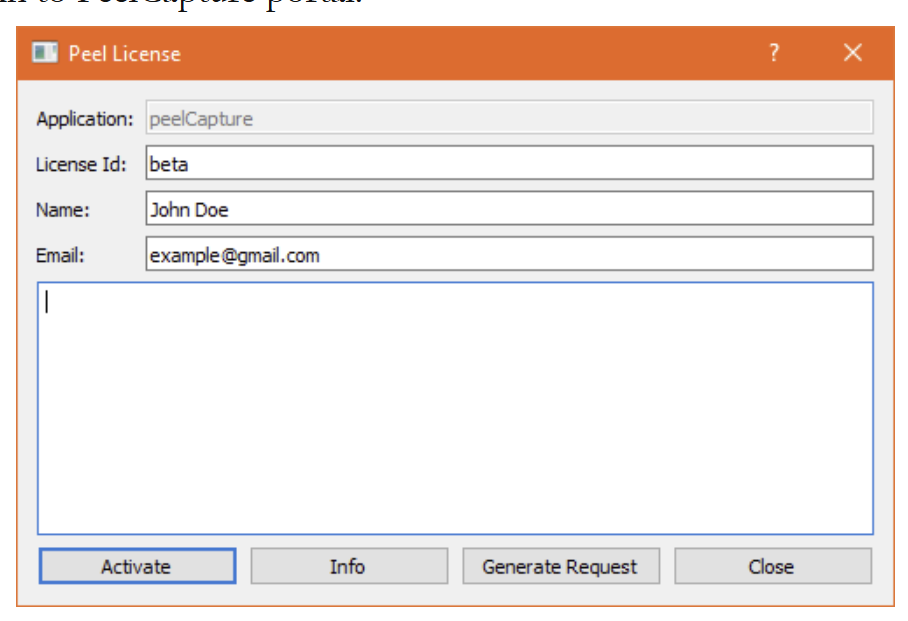Click the "License Id:" label
Screen dimensions: 908x621
pos(80,165)
